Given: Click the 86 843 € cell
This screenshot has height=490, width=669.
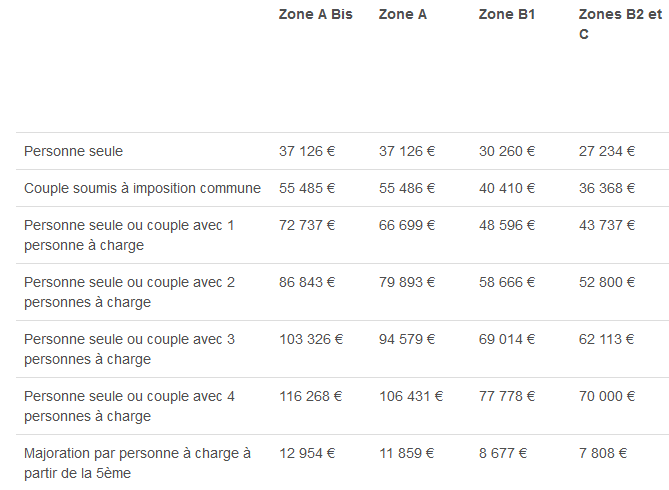Looking at the screenshot, I should (x=307, y=283).
